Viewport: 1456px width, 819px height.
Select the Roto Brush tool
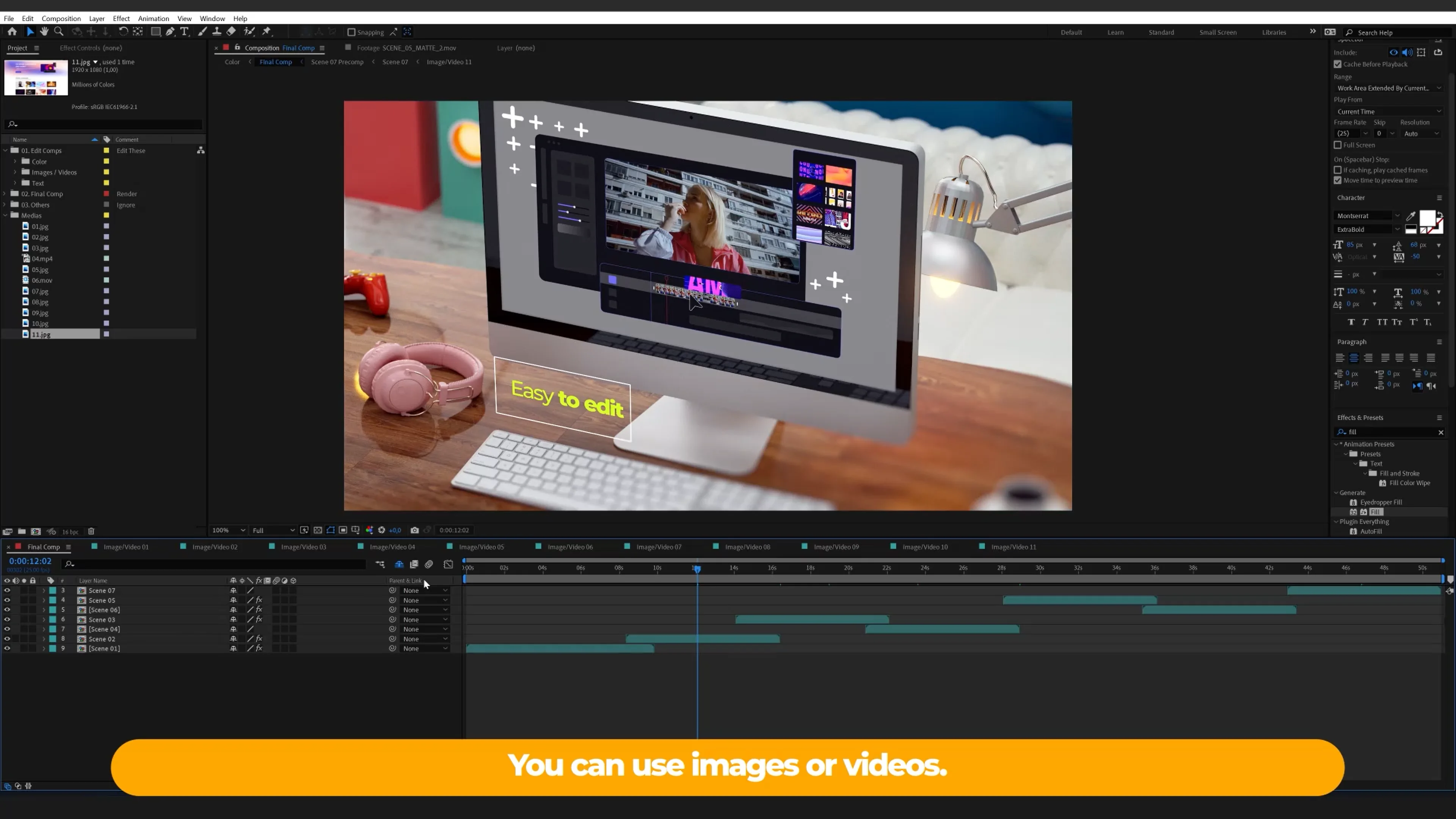coord(249,31)
